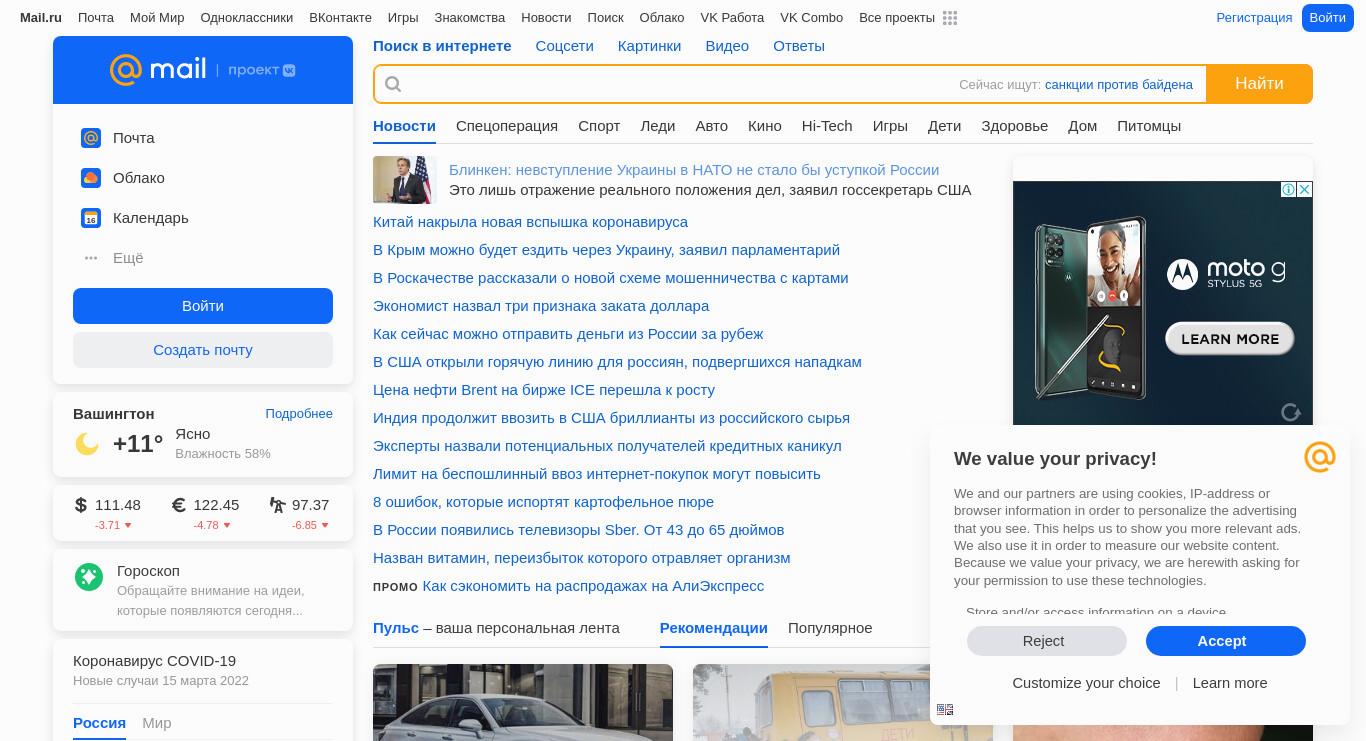Click LEARN MORE on Moto ad
This screenshot has height=741, width=1366.
1230,339
